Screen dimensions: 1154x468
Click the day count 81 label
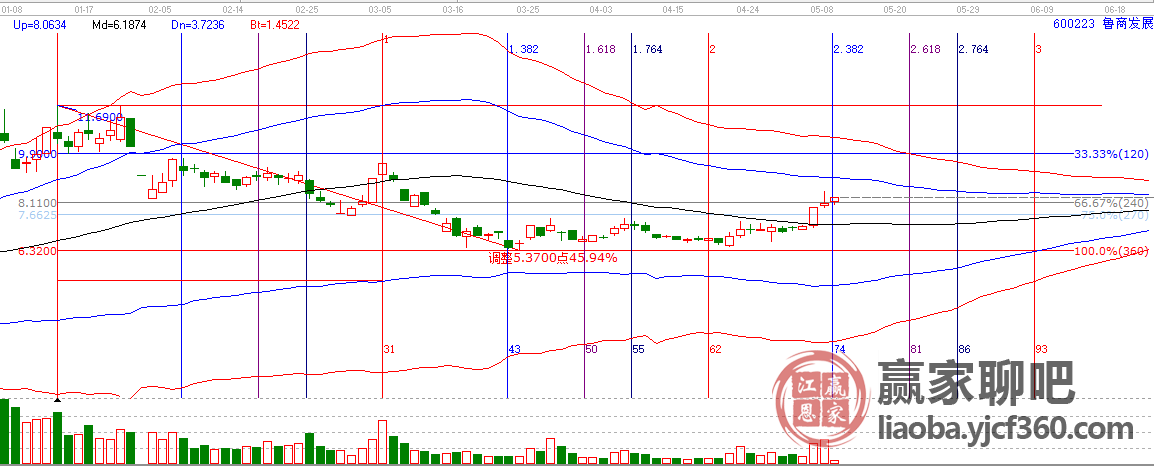coord(917,349)
